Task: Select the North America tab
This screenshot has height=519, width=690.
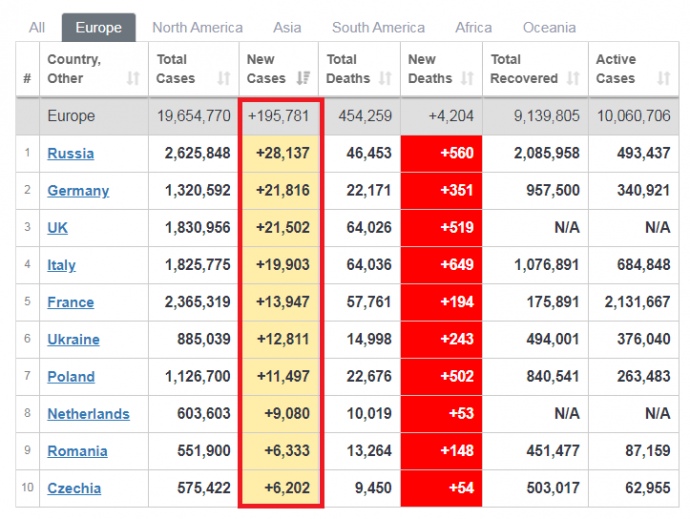Action: pyautogui.click(x=197, y=27)
